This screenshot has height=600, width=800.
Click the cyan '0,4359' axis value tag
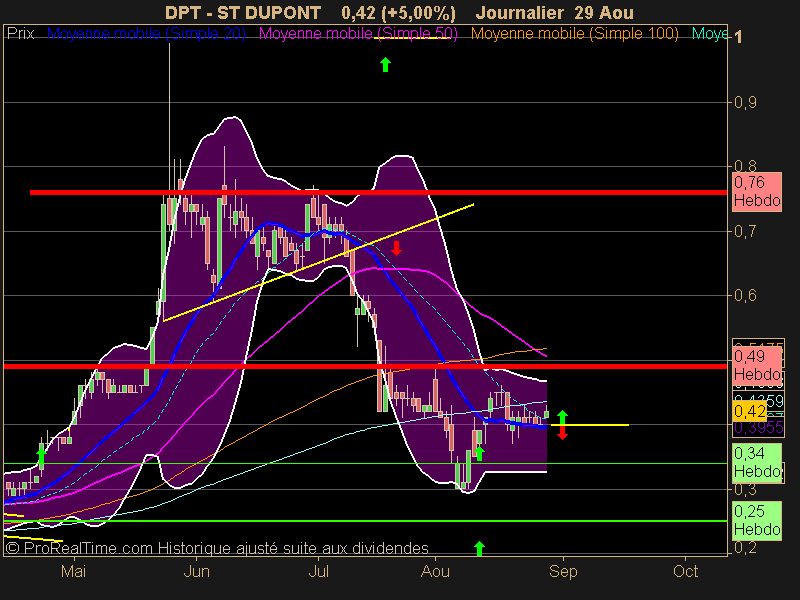758,401
